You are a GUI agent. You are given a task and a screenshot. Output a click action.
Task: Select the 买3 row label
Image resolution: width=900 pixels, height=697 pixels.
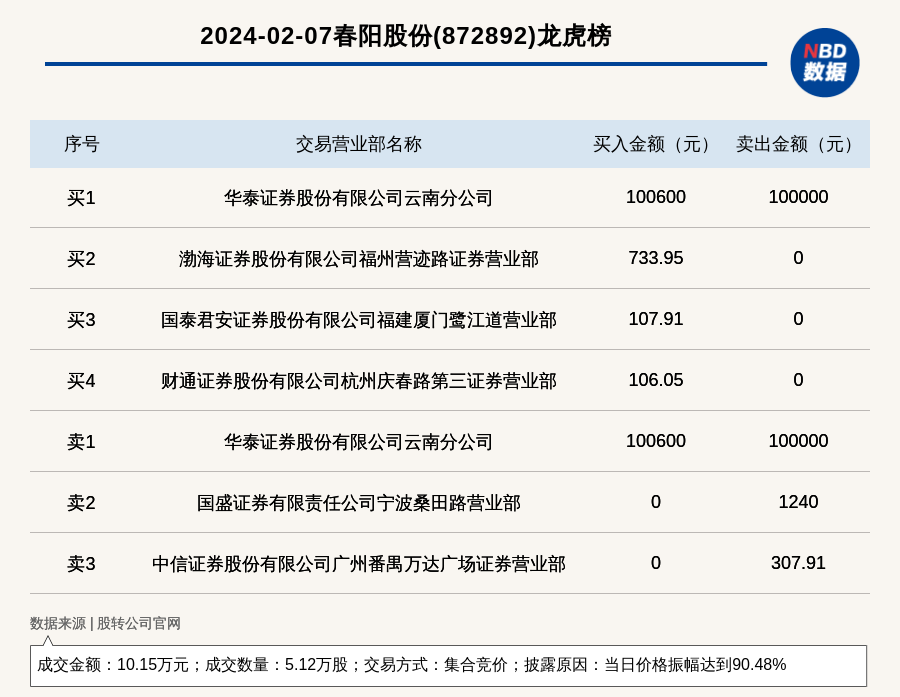click(x=81, y=320)
